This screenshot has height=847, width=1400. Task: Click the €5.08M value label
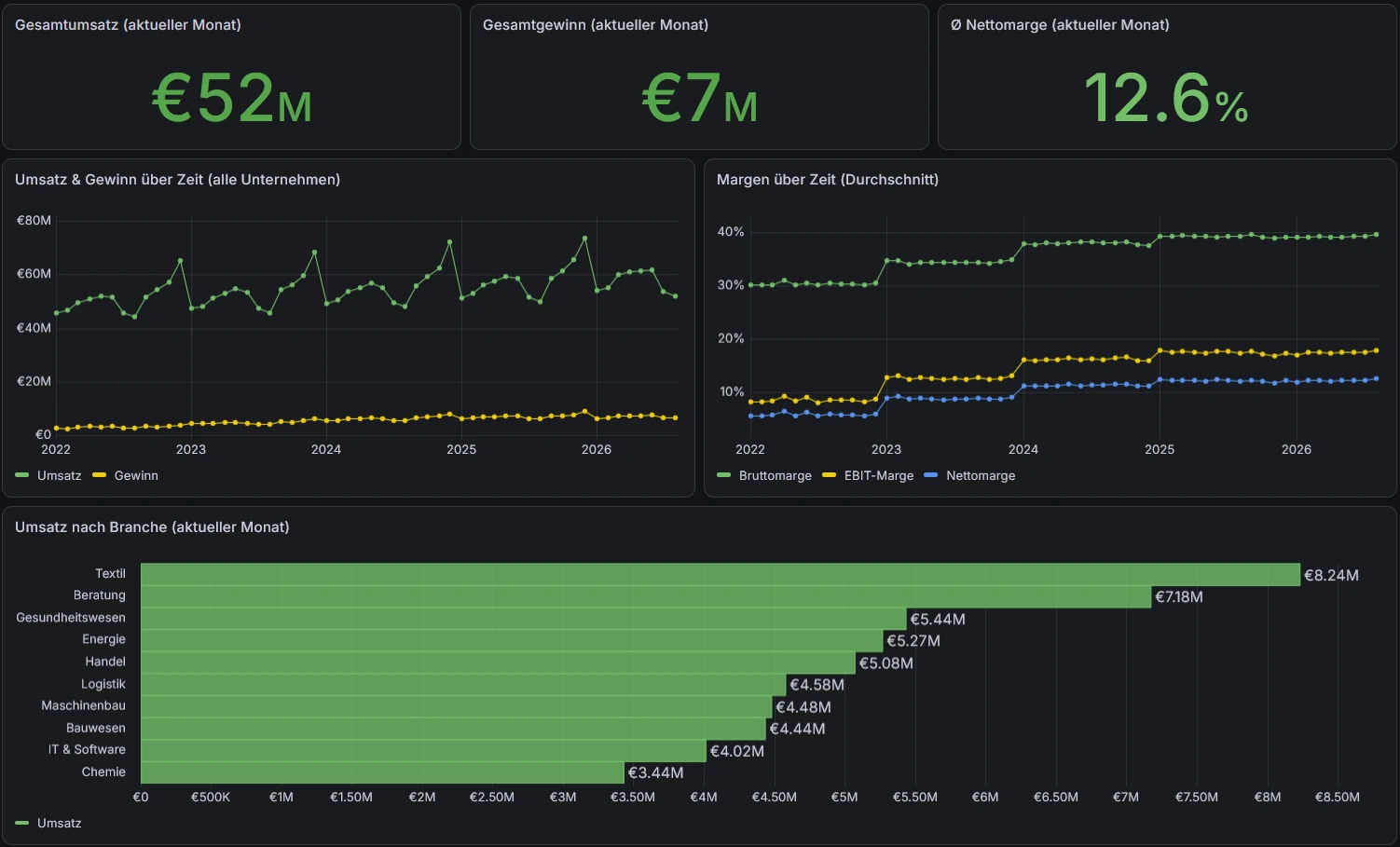point(886,663)
